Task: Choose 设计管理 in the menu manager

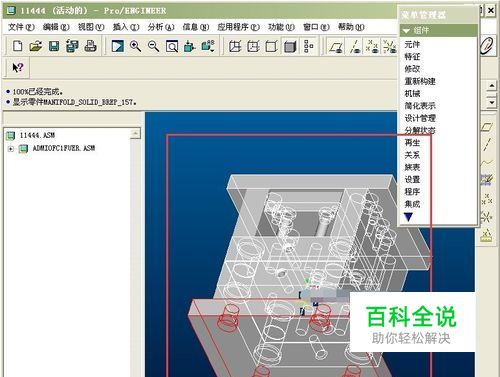Action: [420, 118]
